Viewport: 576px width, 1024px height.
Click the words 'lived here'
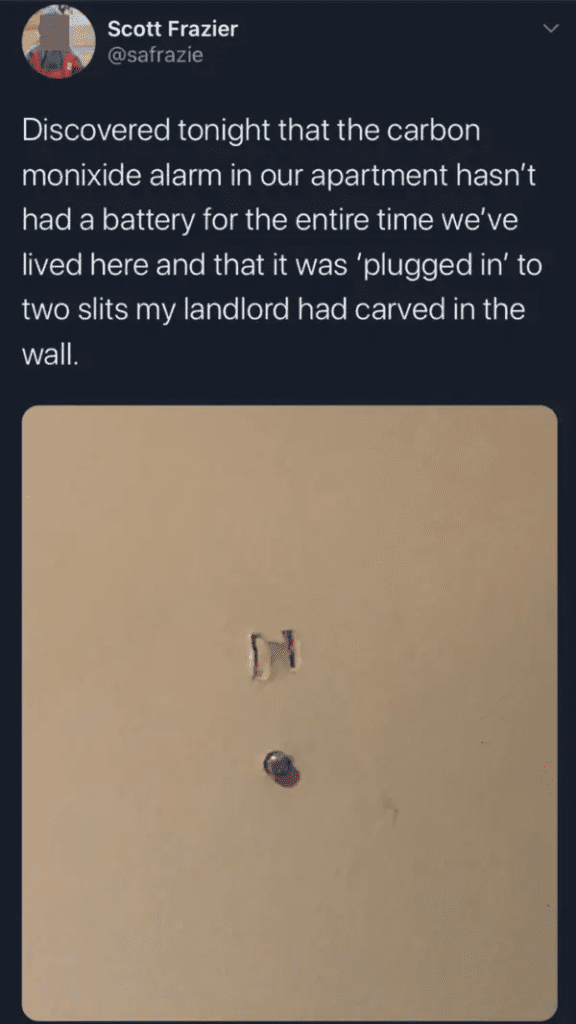(82, 265)
